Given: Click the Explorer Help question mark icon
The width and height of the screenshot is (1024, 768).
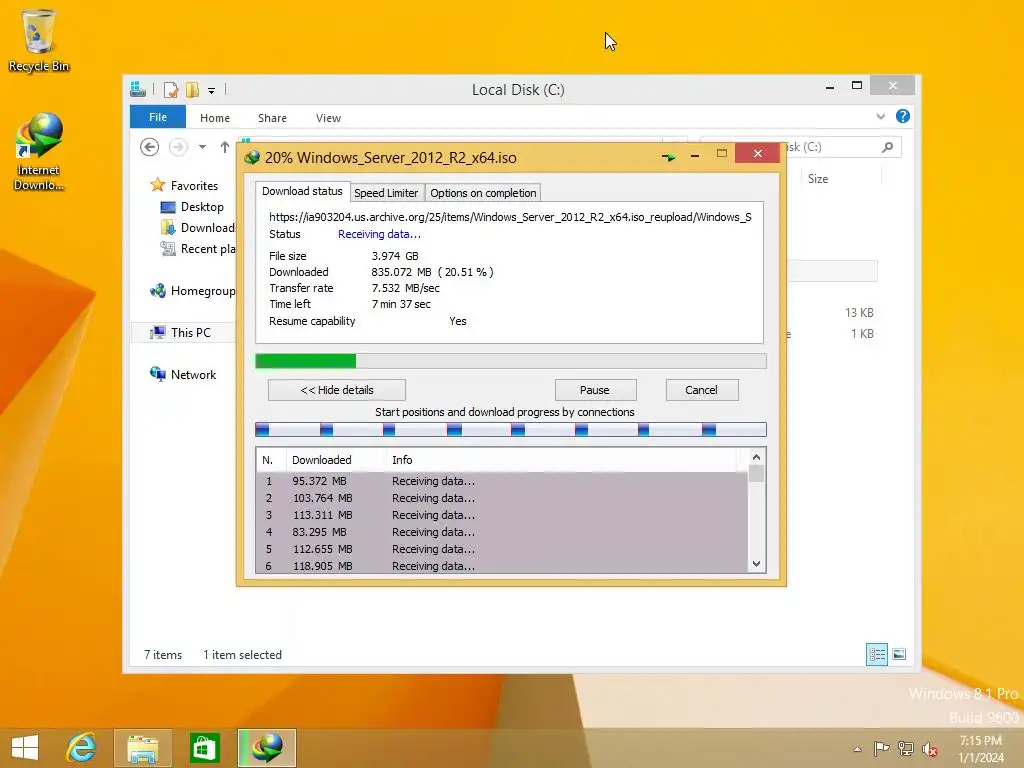Looking at the screenshot, I should pos(903,116).
